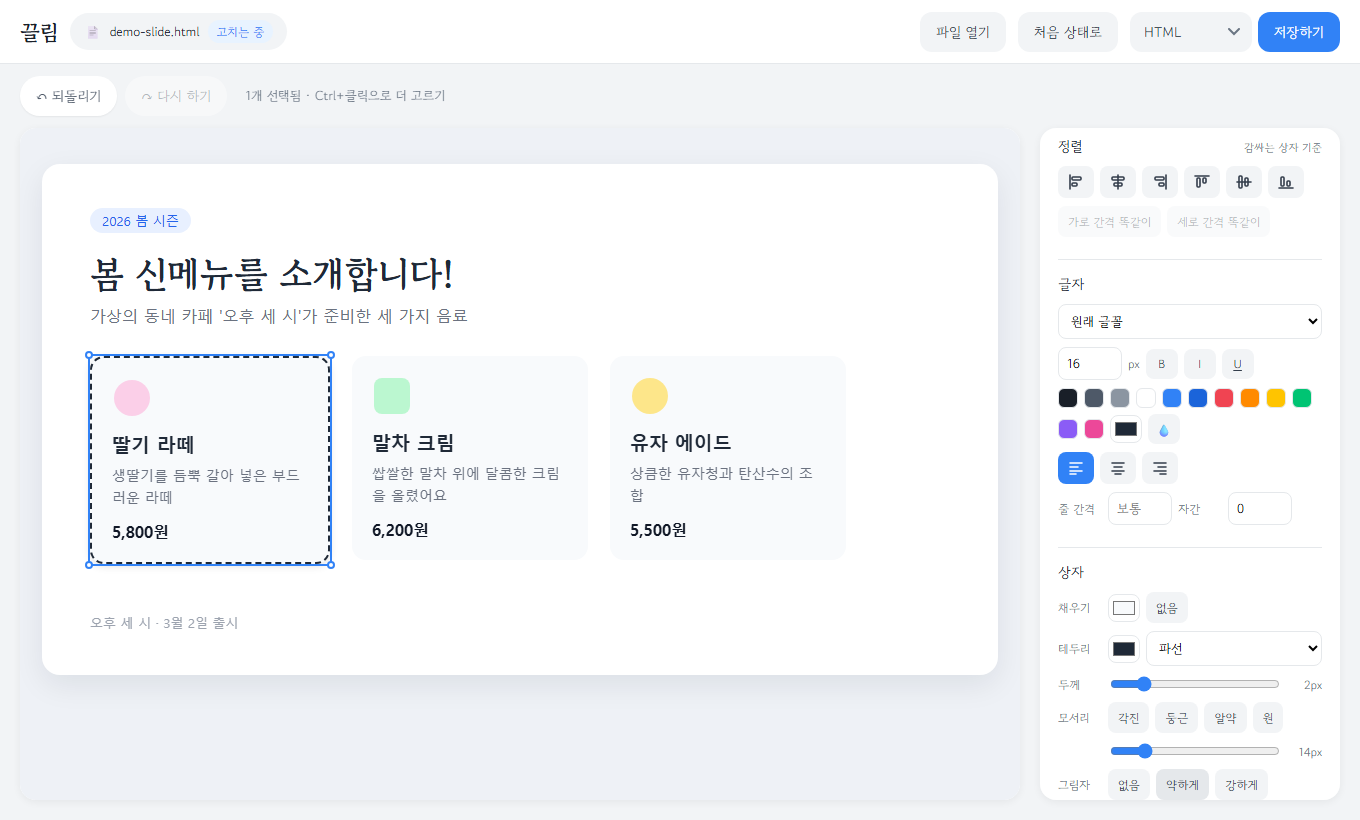Set text alignment to center
Viewport: 1360px width, 820px height.
(1118, 468)
